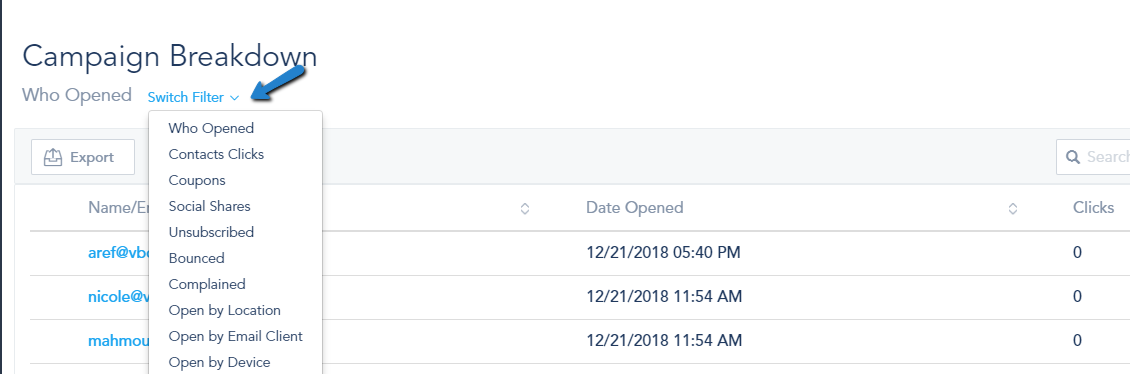
Task: Open the nicole@ contact email link
Action: tap(118, 296)
